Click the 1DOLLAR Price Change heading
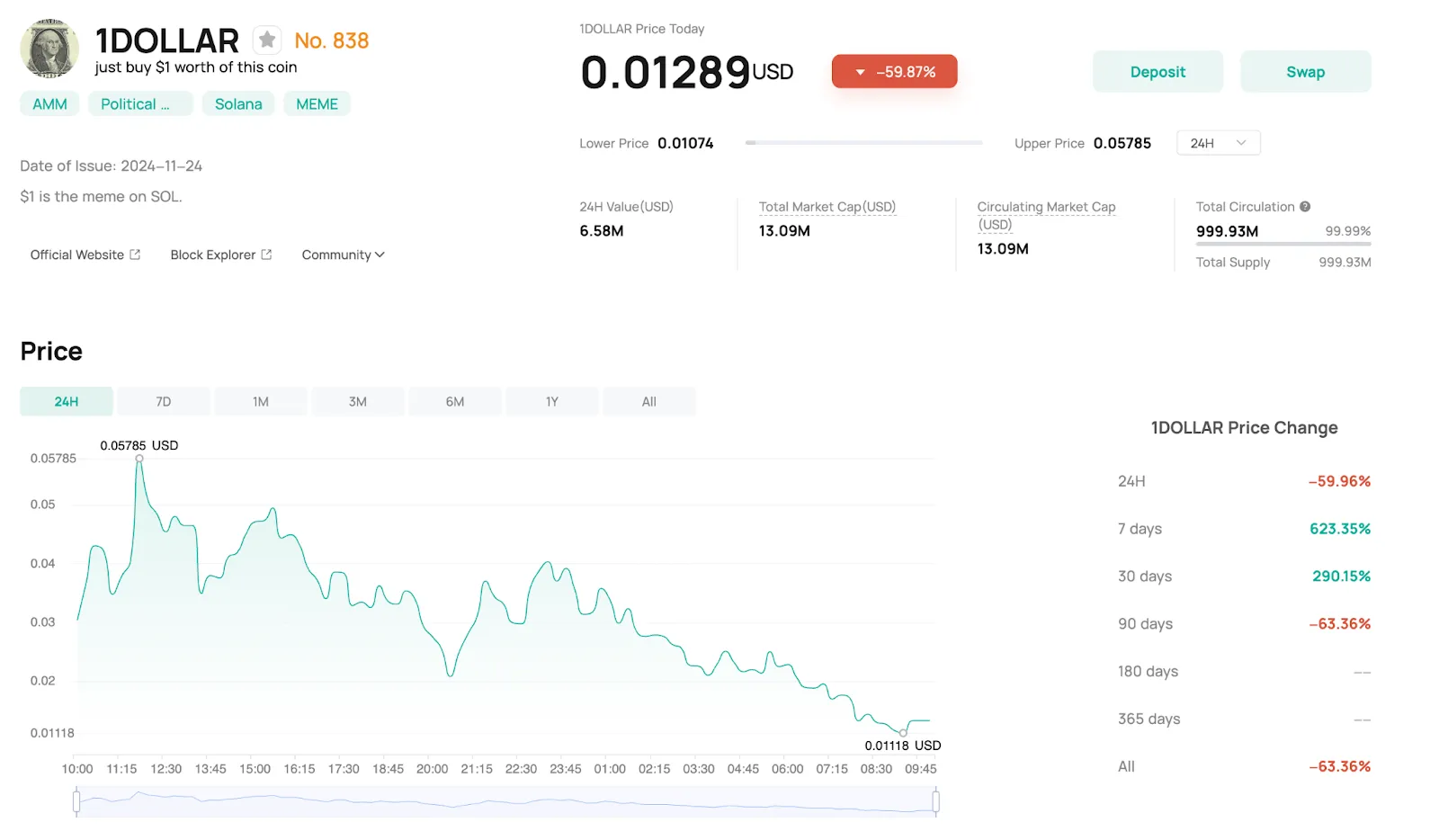This screenshot has width=1439, height=840. click(x=1245, y=428)
